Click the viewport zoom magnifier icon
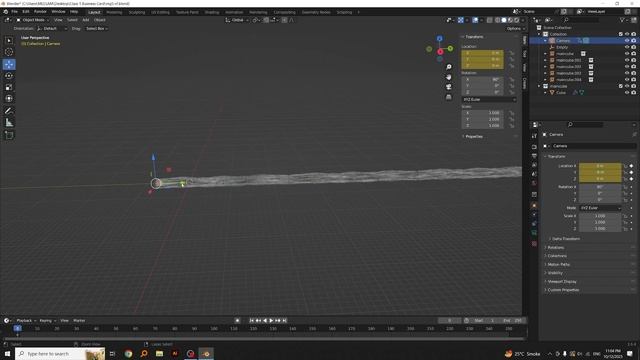Image resolution: width=640 pixels, height=360 pixels. coord(449,67)
